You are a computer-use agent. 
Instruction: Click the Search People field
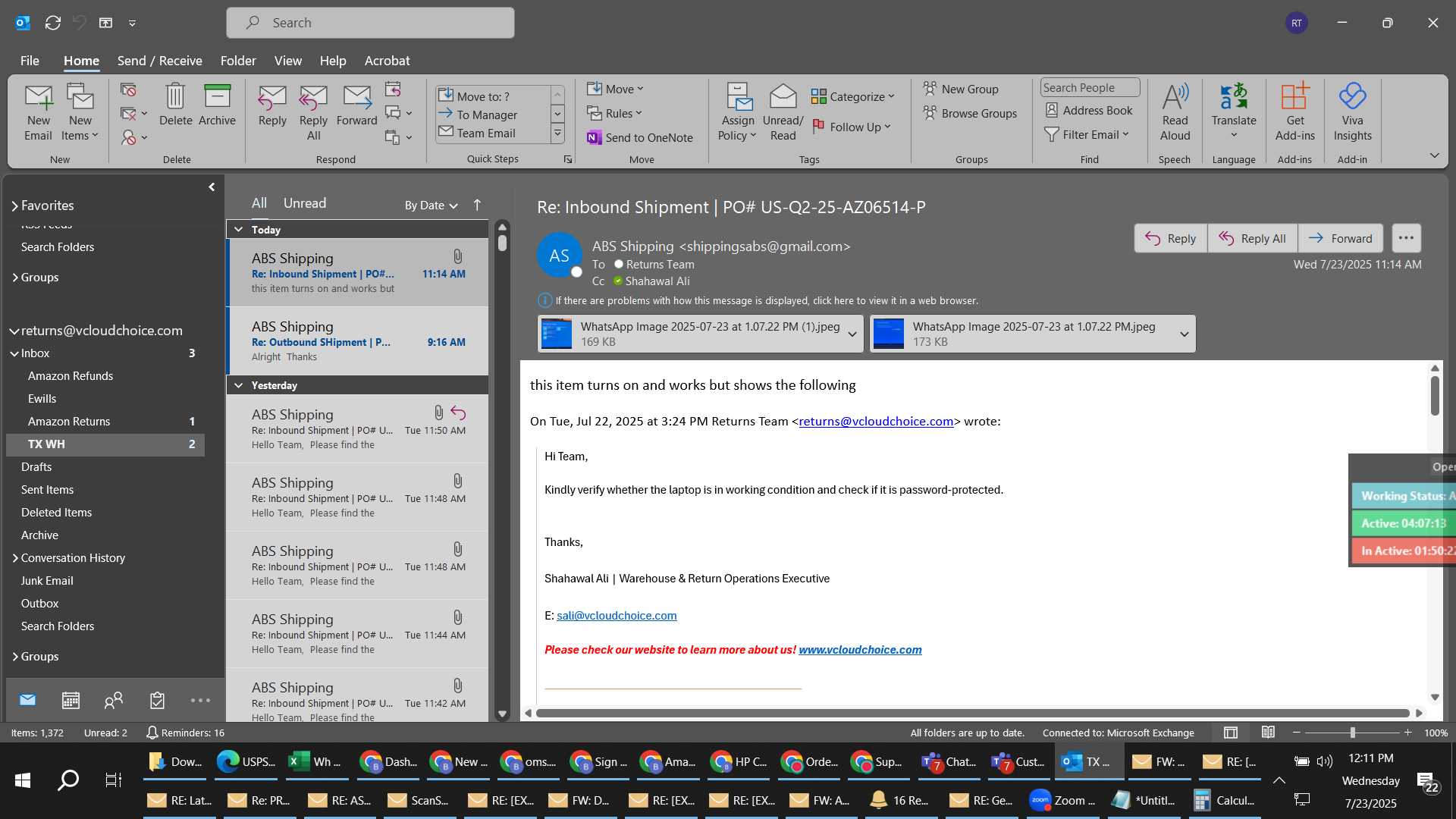click(x=1090, y=88)
